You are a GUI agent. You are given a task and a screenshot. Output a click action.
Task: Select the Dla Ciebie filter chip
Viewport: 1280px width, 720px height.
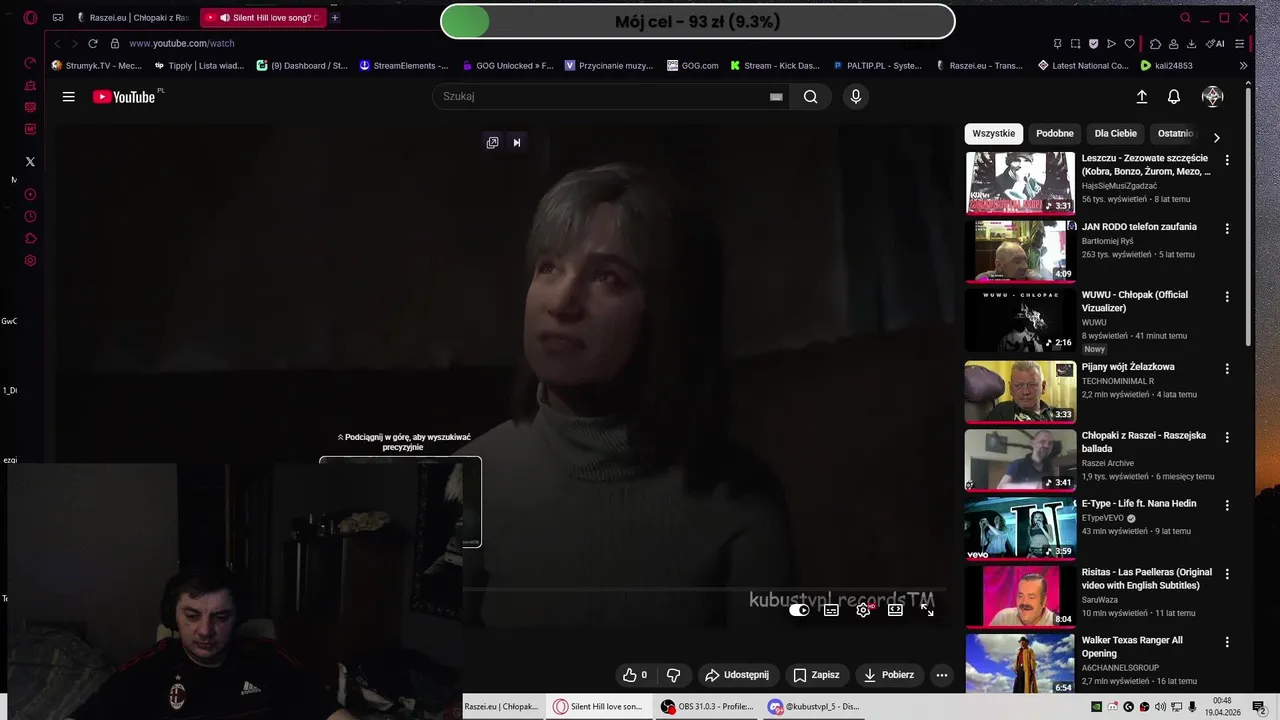tap(1115, 134)
